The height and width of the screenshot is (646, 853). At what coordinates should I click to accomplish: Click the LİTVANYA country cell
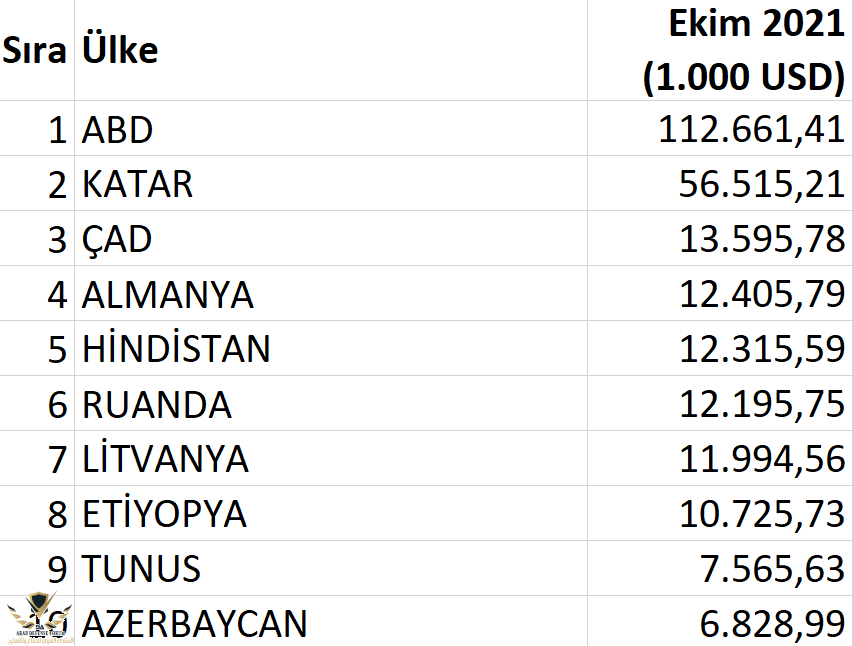point(331,458)
